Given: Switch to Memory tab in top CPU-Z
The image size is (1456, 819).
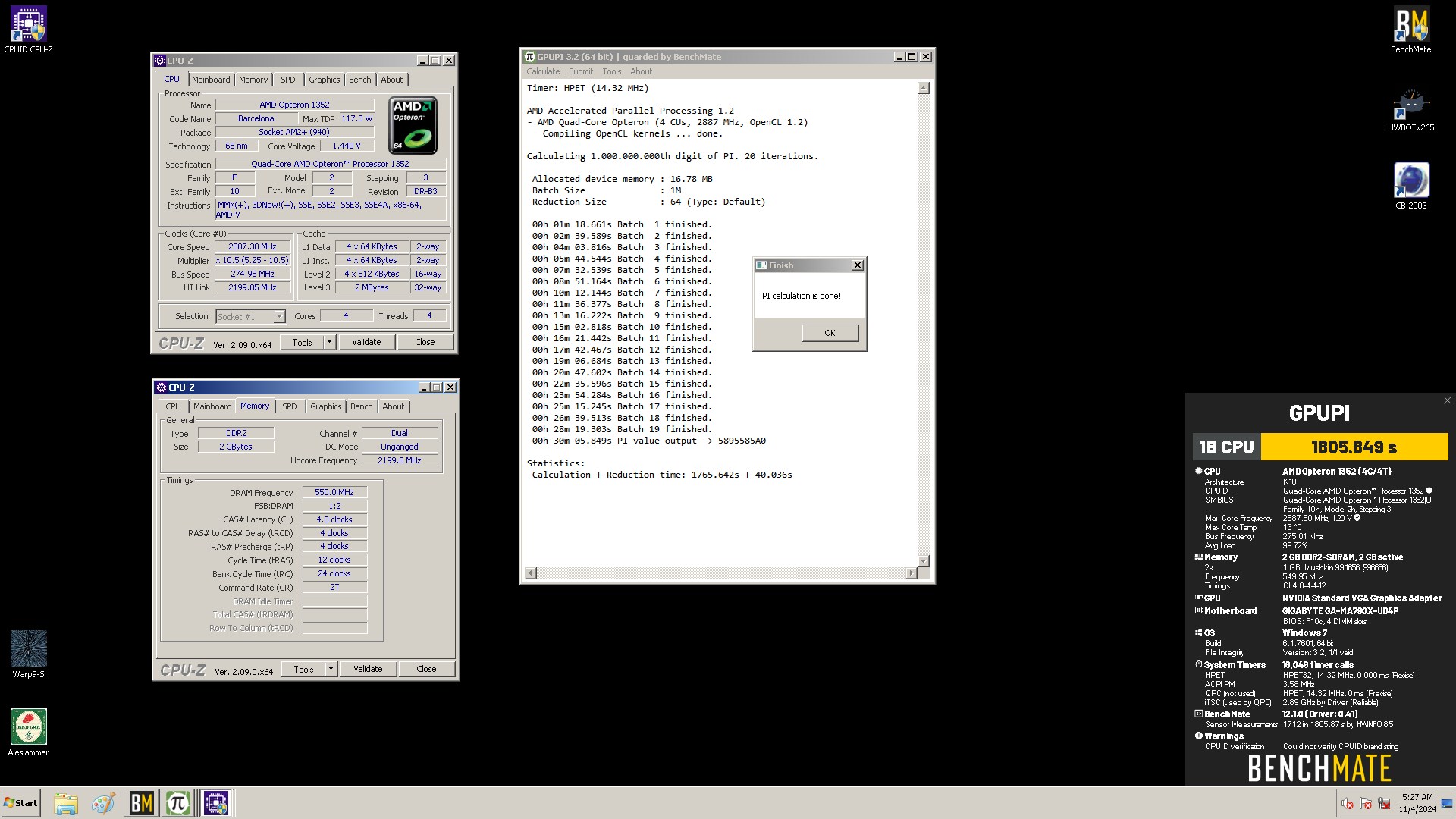Looking at the screenshot, I should 253,80.
